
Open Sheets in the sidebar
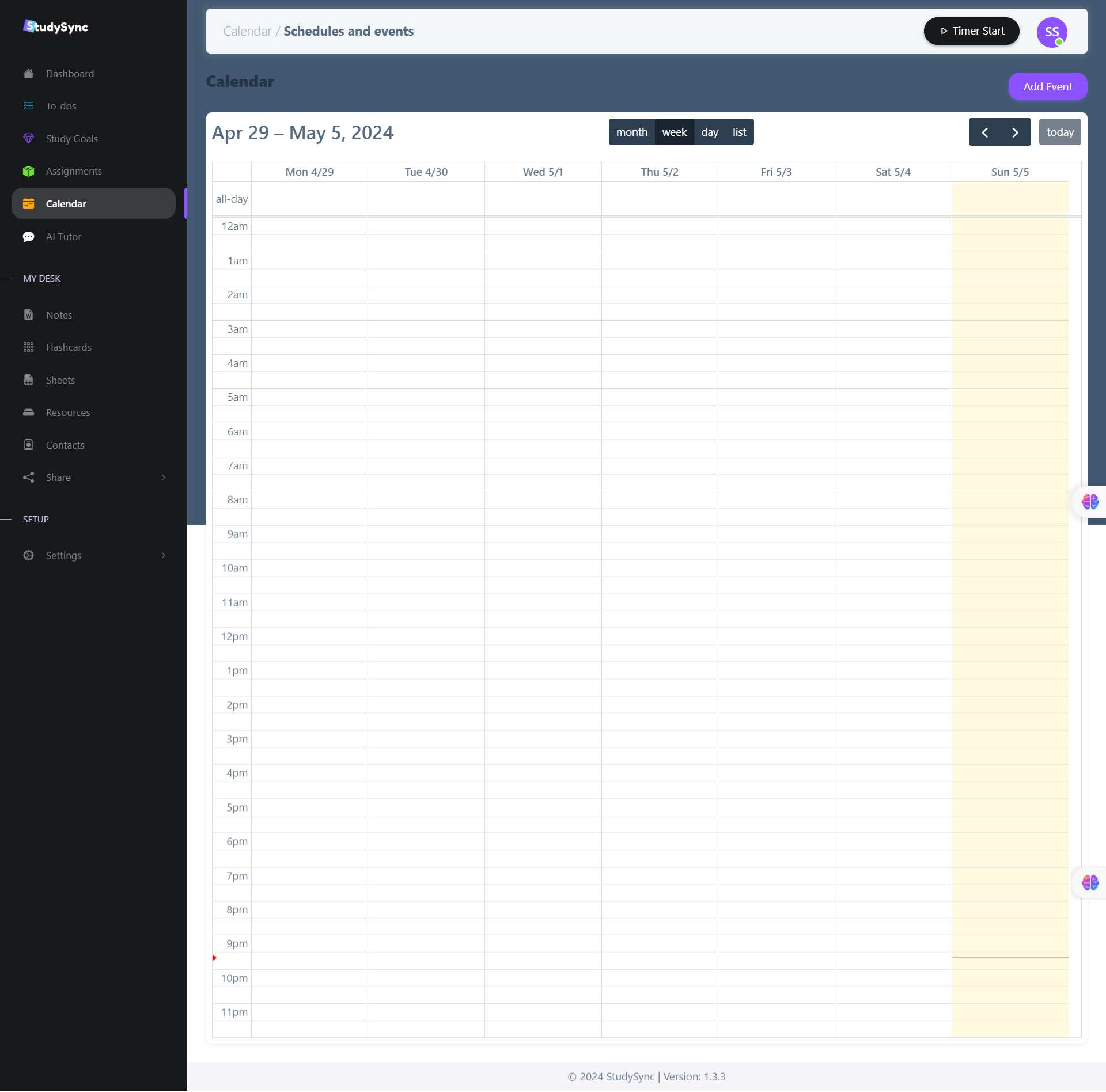coord(60,380)
